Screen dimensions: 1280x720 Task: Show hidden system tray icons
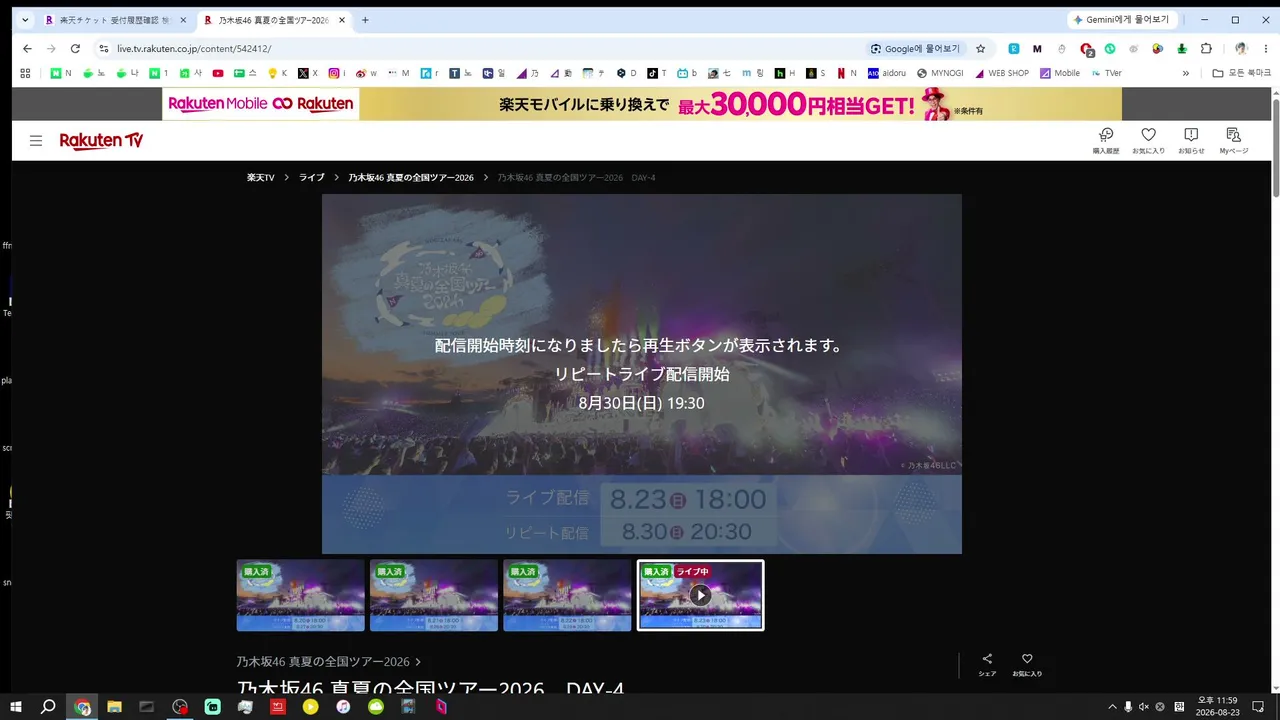[1112, 707]
